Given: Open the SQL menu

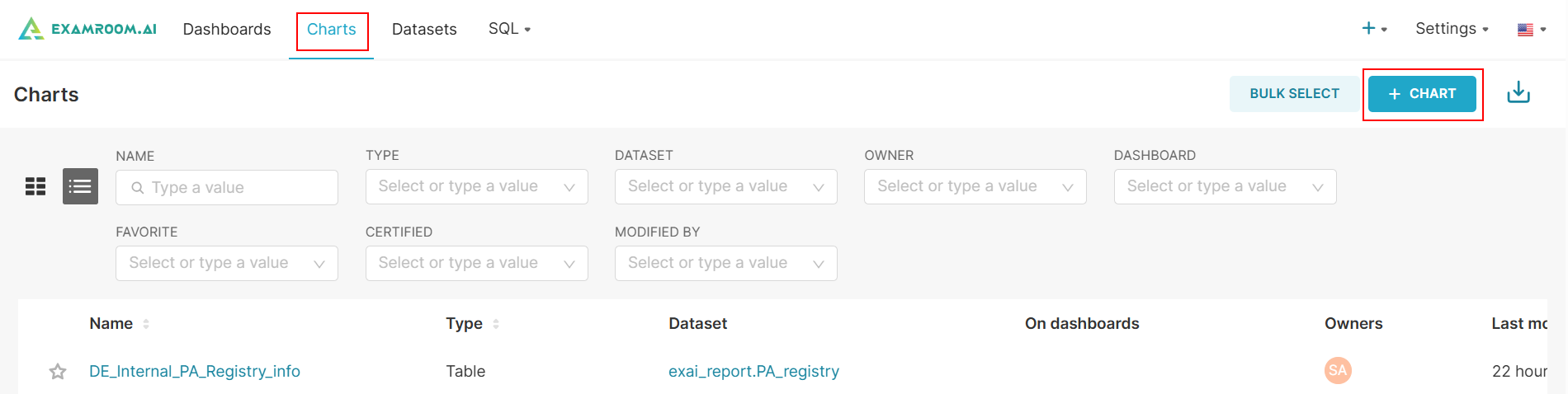Looking at the screenshot, I should click(508, 29).
